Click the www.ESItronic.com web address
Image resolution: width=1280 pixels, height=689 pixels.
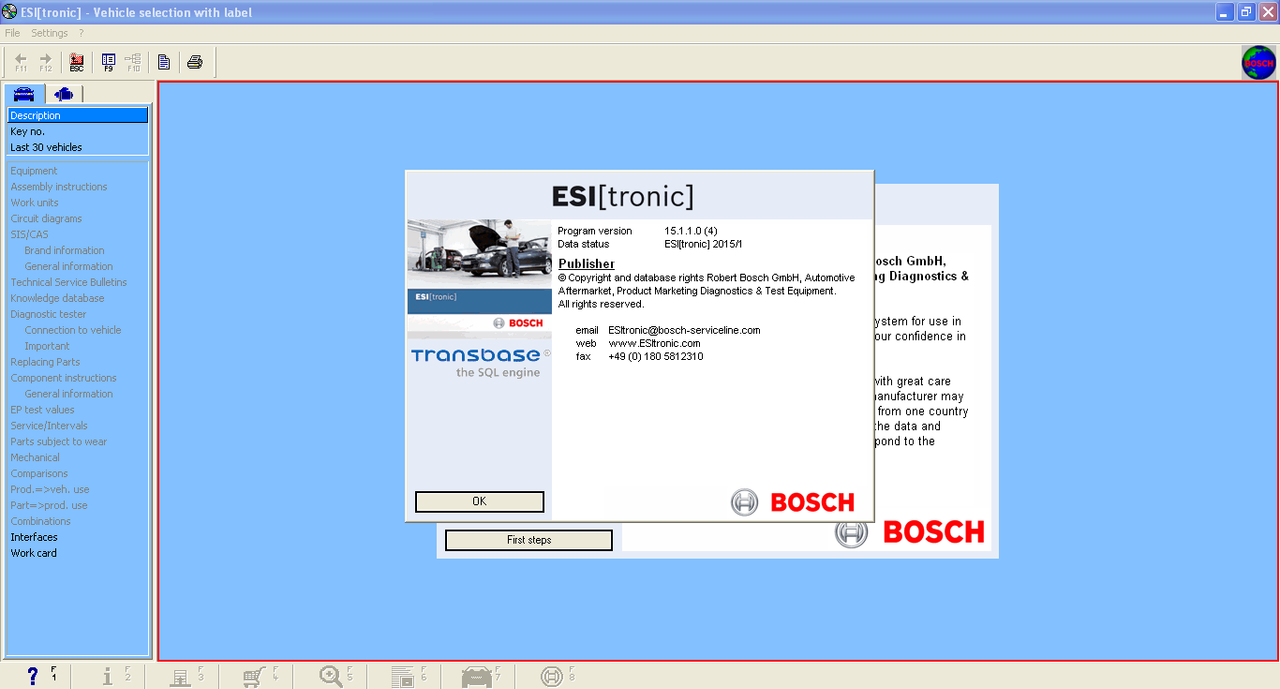coord(654,343)
